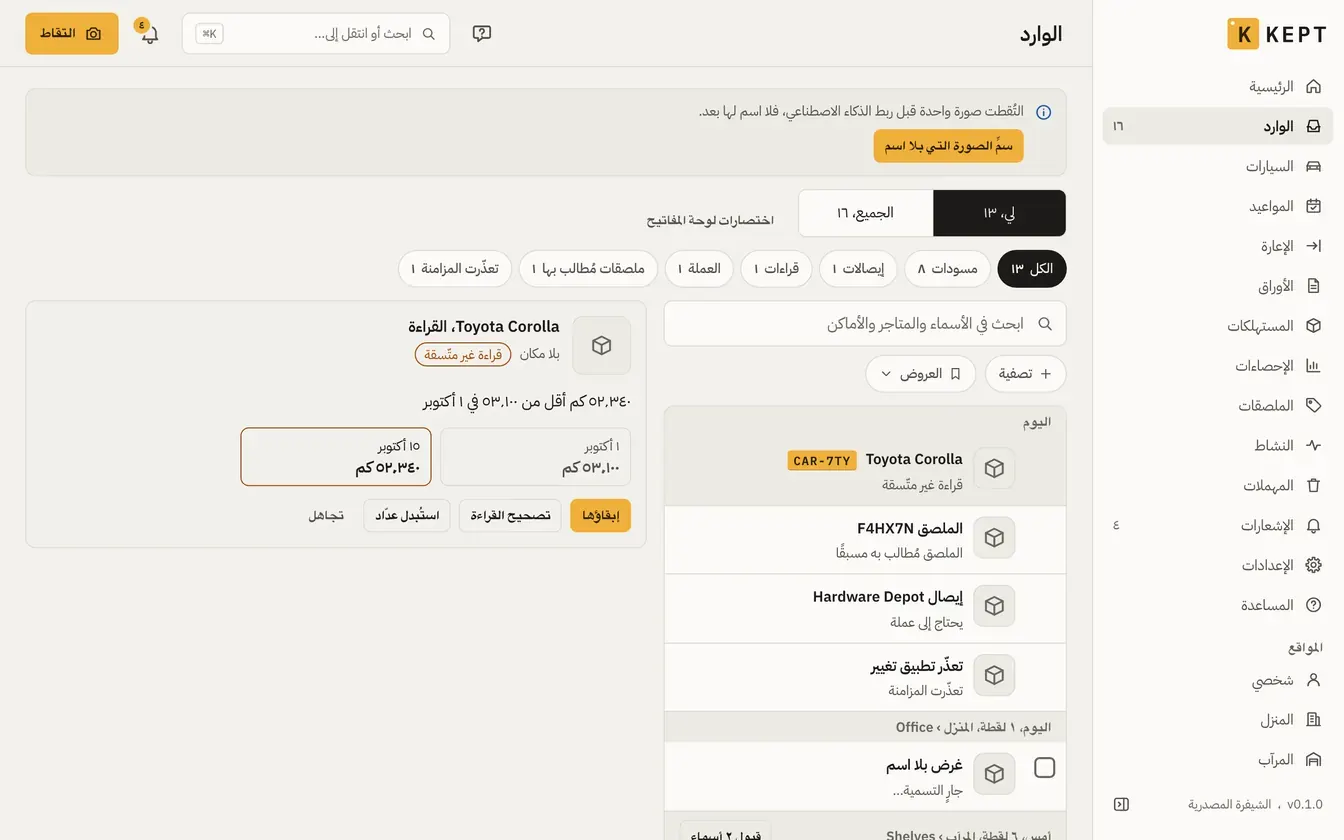Open المواعيد appointments in sidebar
Image resolution: width=1344 pixels, height=840 pixels.
(1217, 206)
